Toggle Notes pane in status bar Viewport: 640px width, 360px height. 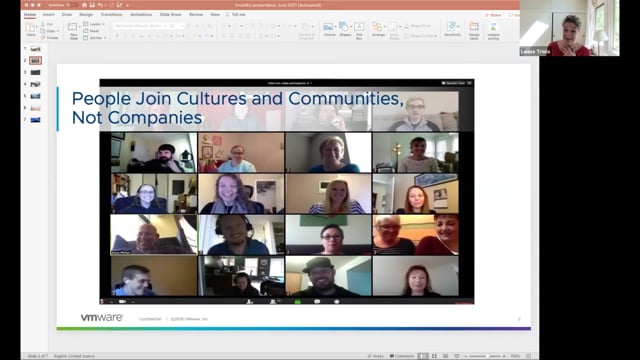coord(376,356)
